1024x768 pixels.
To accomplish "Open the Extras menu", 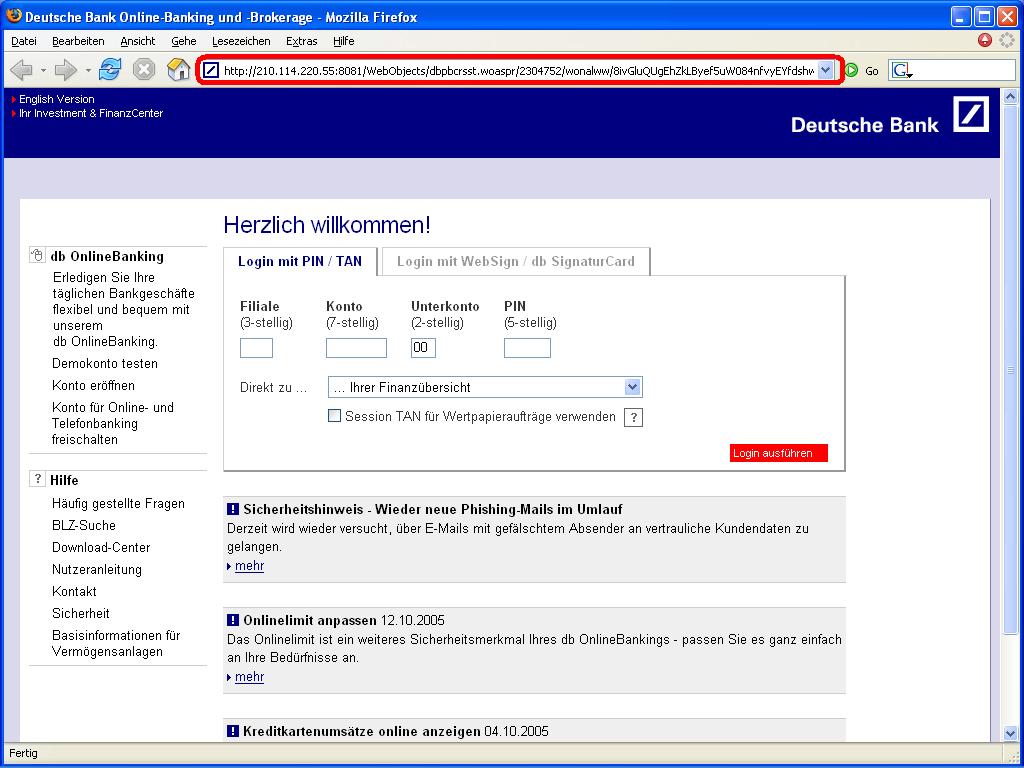I will (302, 41).
